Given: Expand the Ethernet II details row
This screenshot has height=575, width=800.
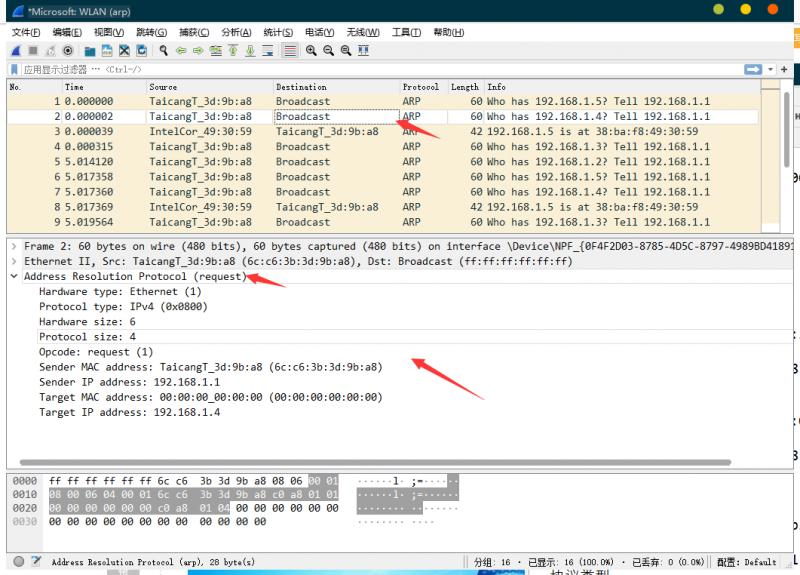Looking at the screenshot, I should click(x=14, y=261).
